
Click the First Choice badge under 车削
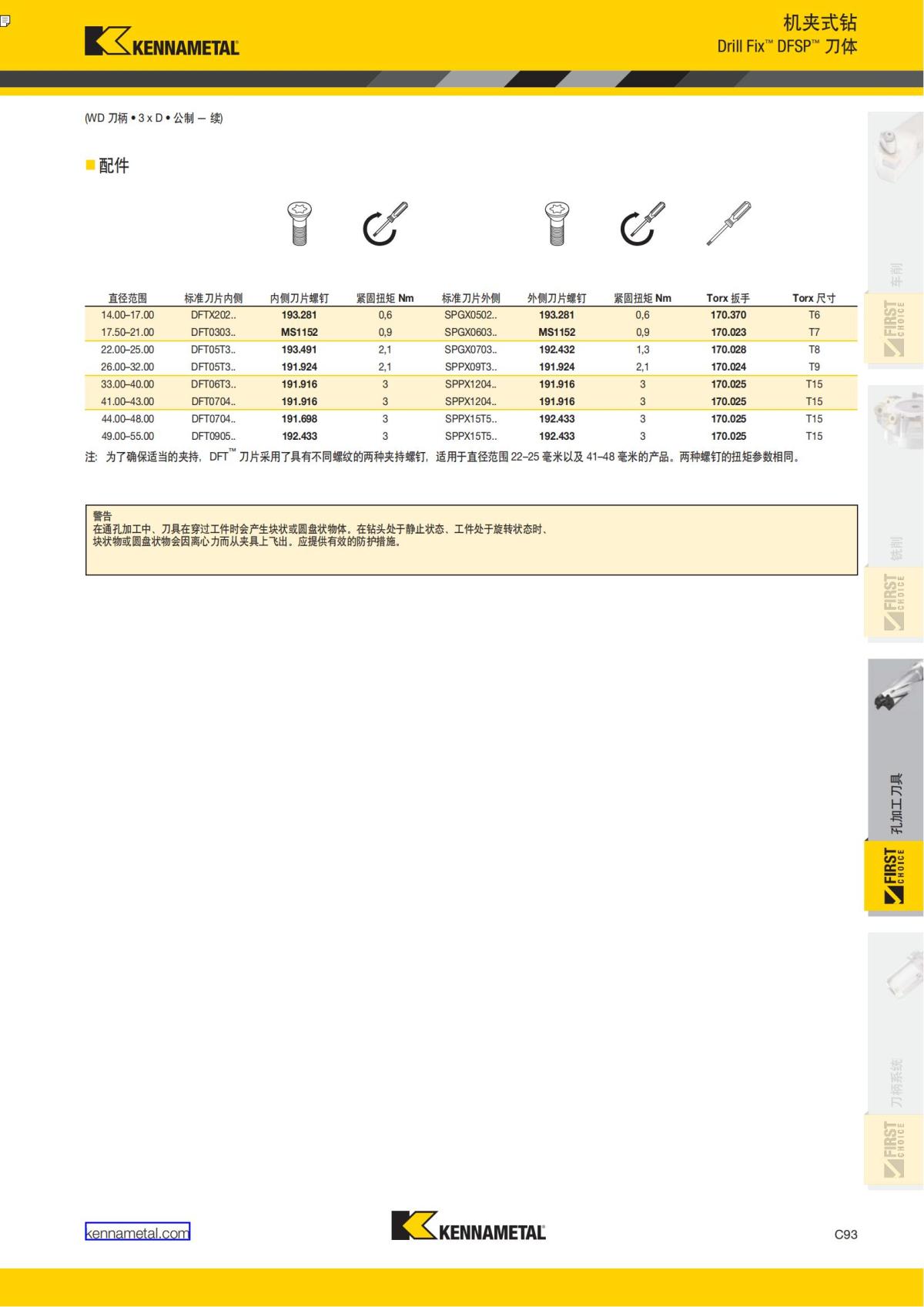point(894,328)
